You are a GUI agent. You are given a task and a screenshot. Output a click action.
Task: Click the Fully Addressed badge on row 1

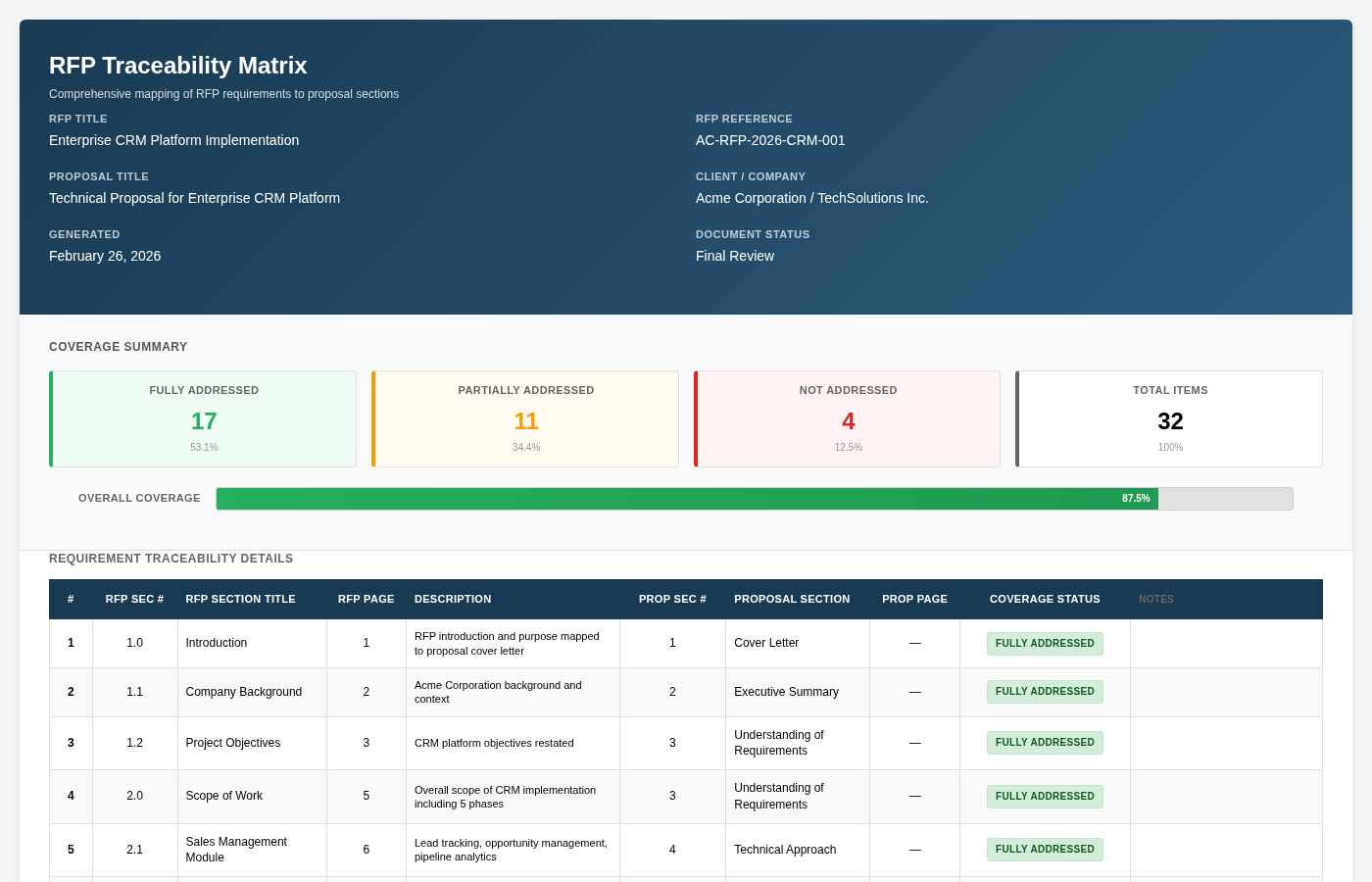(x=1045, y=643)
